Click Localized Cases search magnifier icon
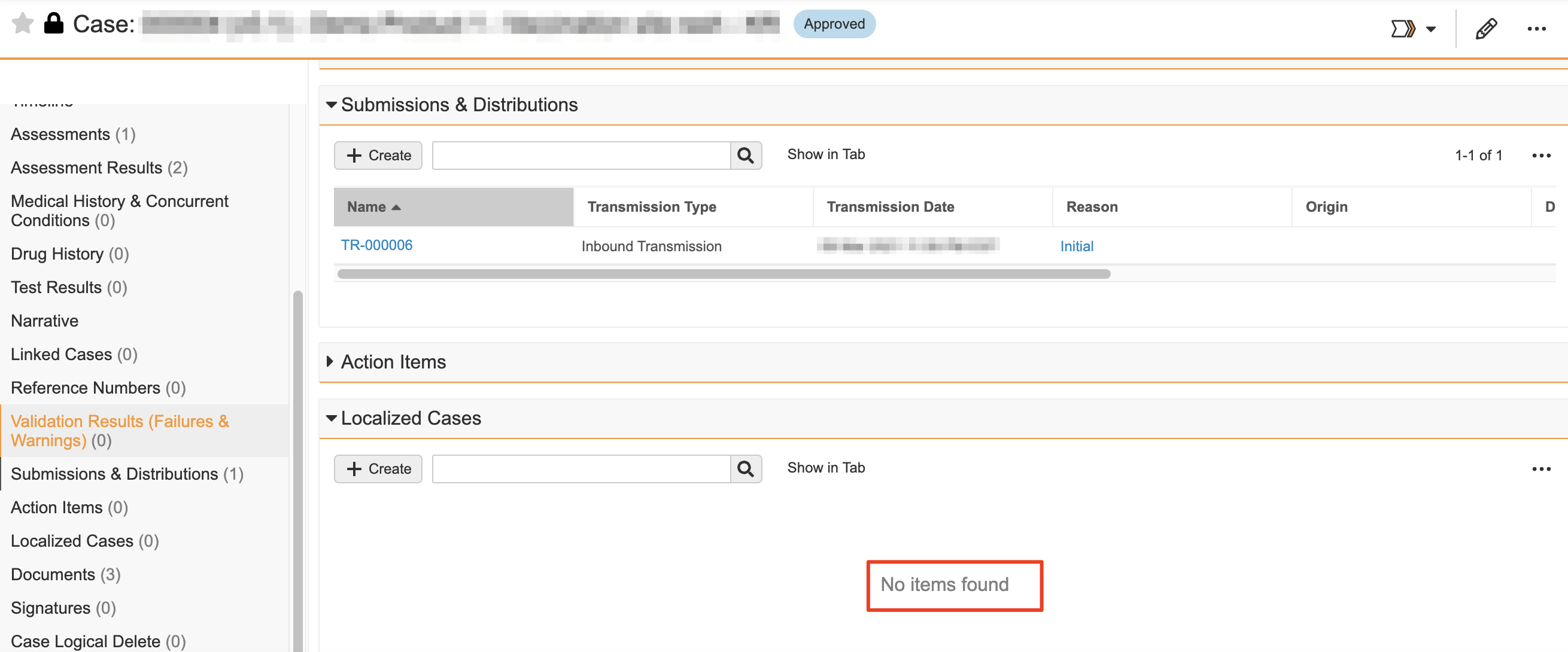1568x652 pixels. point(746,469)
